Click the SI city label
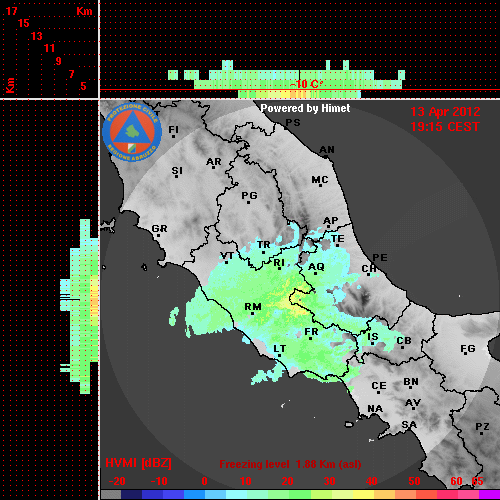This screenshot has height=500, width=500. tap(177, 171)
